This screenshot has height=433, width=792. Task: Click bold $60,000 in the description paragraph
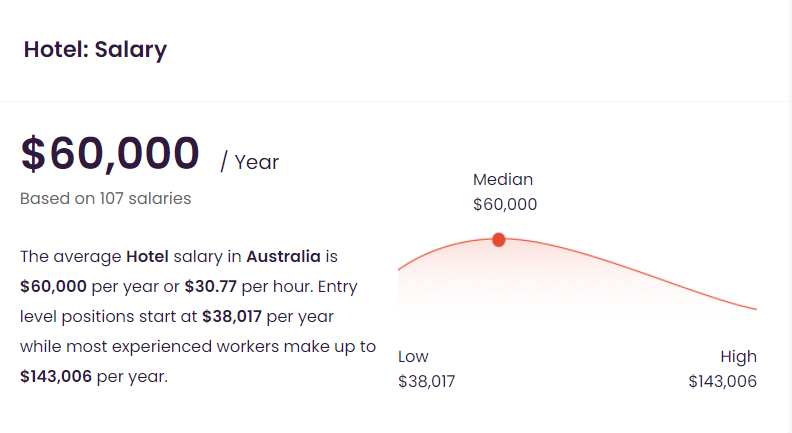point(54,286)
